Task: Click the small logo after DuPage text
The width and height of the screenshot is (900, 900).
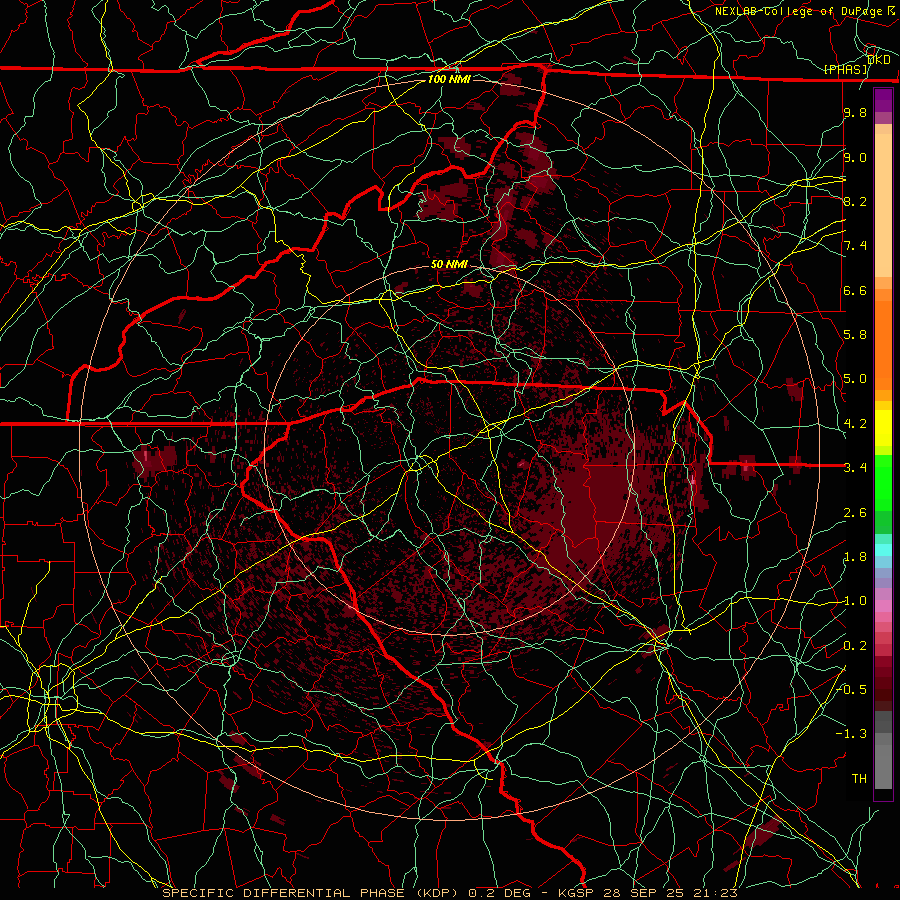Action: pyautogui.click(x=891, y=10)
